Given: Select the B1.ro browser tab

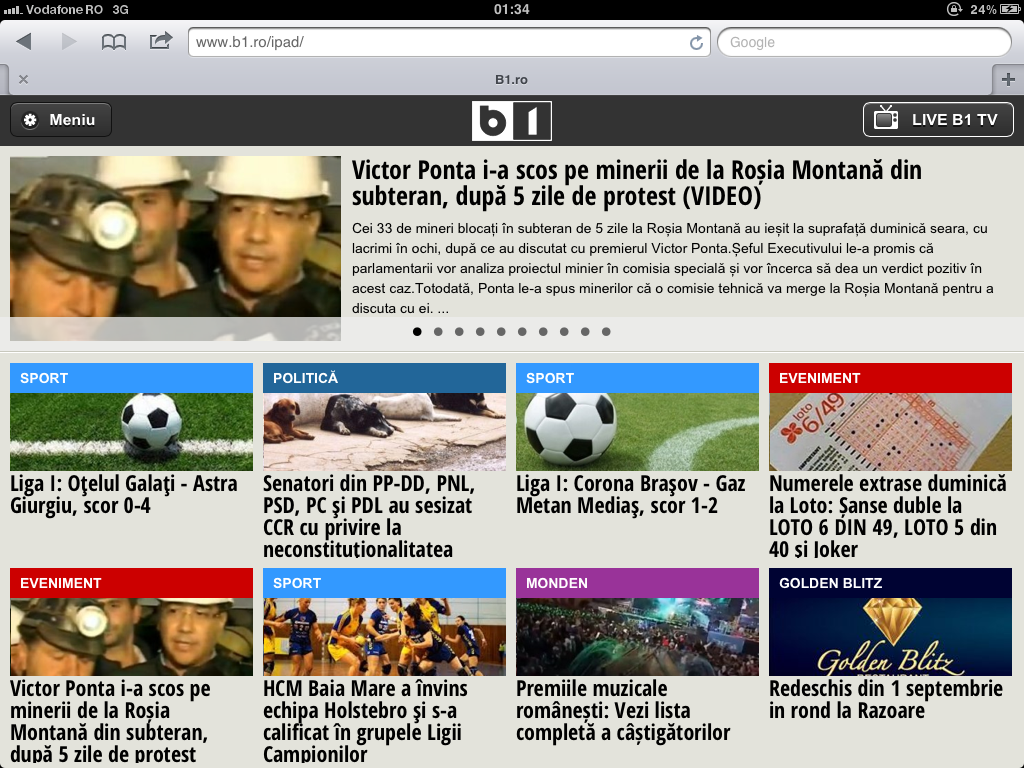Looking at the screenshot, I should 511,80.
